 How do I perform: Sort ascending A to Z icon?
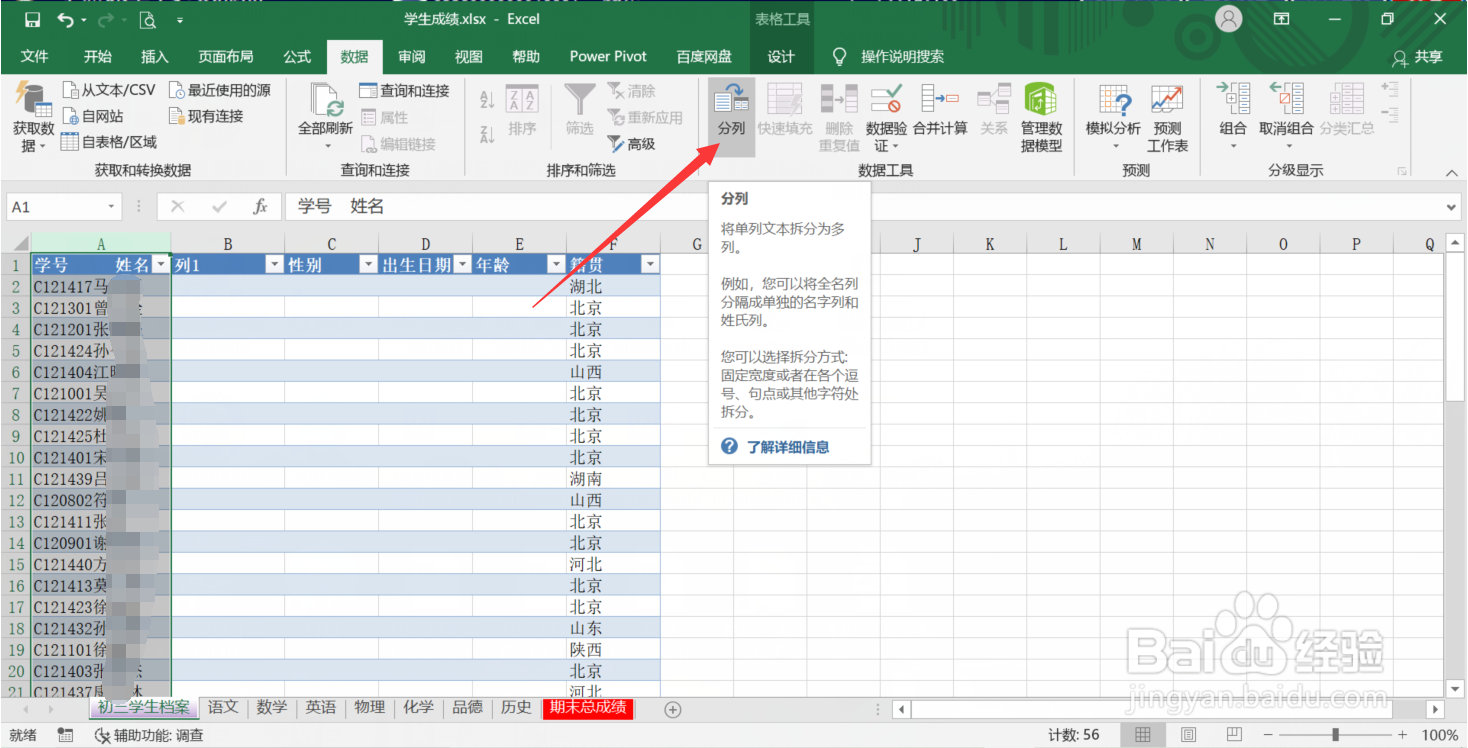488,99
